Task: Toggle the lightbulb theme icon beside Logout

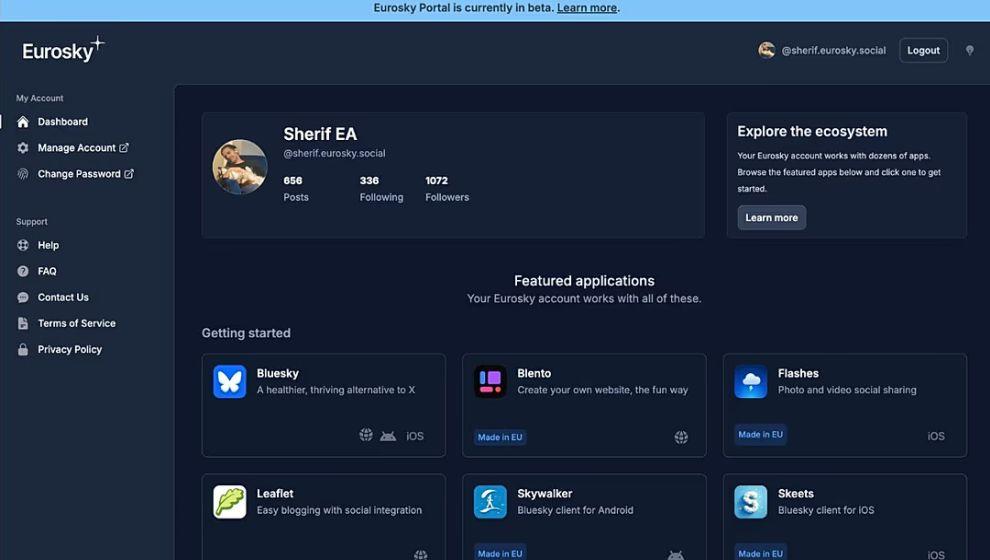Action: [x=969, y=50]
